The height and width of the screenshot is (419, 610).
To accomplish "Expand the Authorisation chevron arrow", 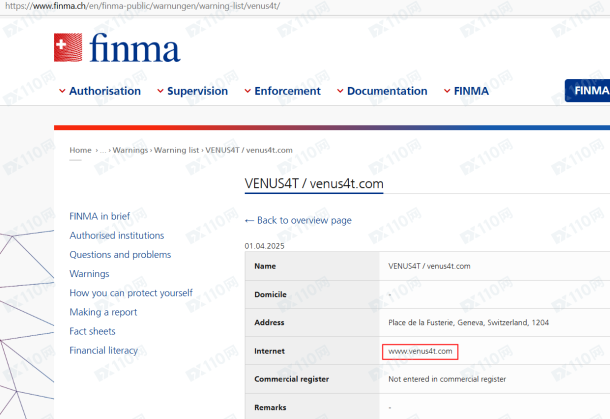I will click(62, 91).
